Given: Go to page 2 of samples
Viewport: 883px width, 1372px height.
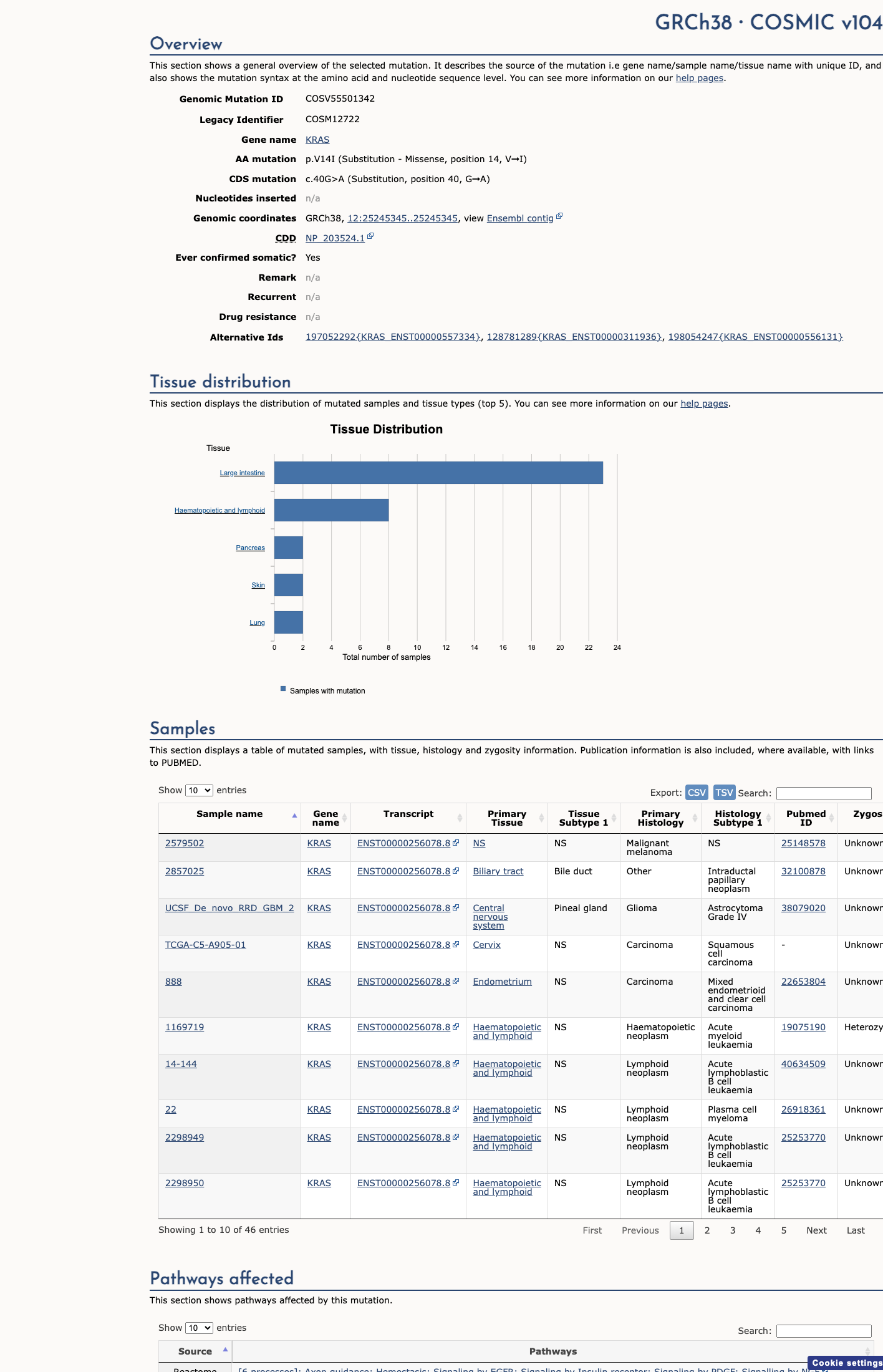Looking at the screenshot, I should [x=707, y=1230].
